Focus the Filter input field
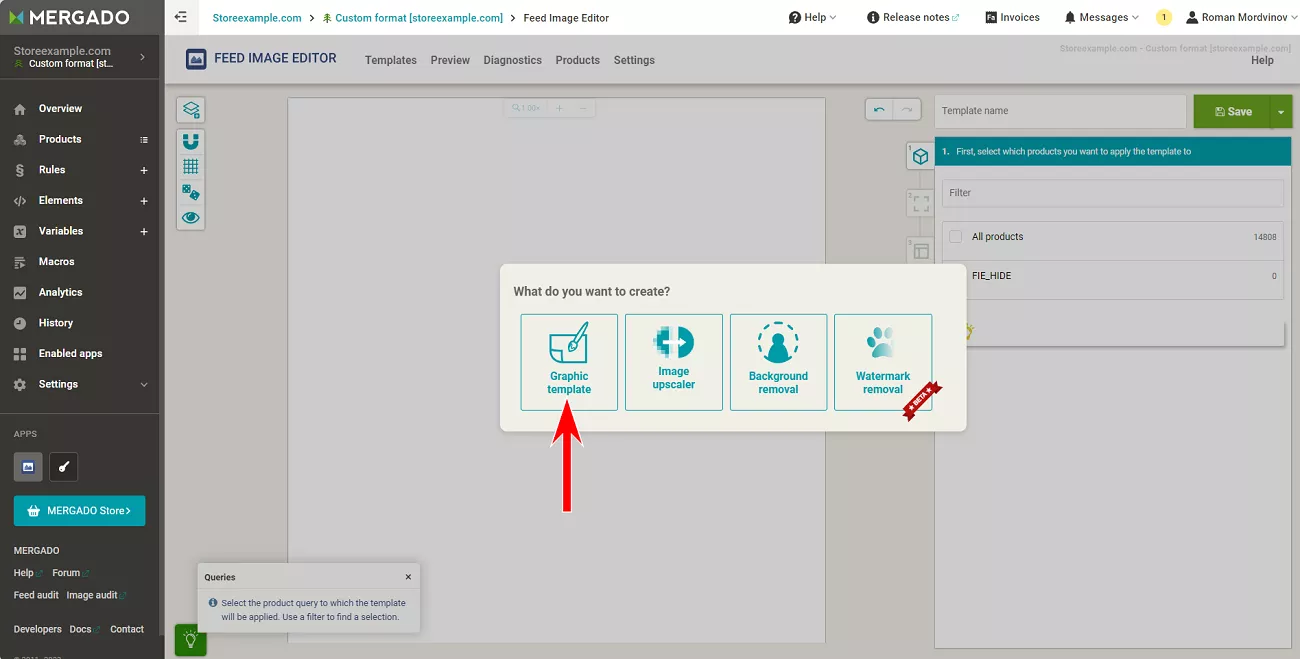The image size is (1300, 659). [1113, 193]
